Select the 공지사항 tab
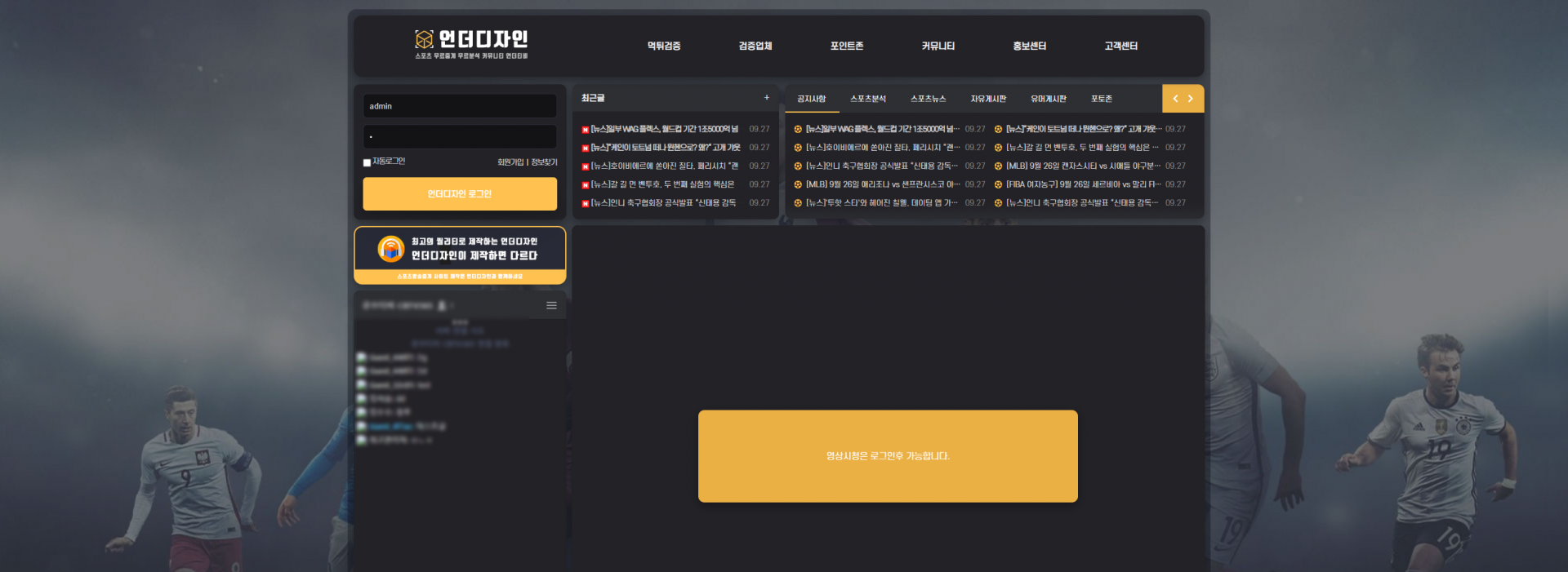 (x=812, y=99)
